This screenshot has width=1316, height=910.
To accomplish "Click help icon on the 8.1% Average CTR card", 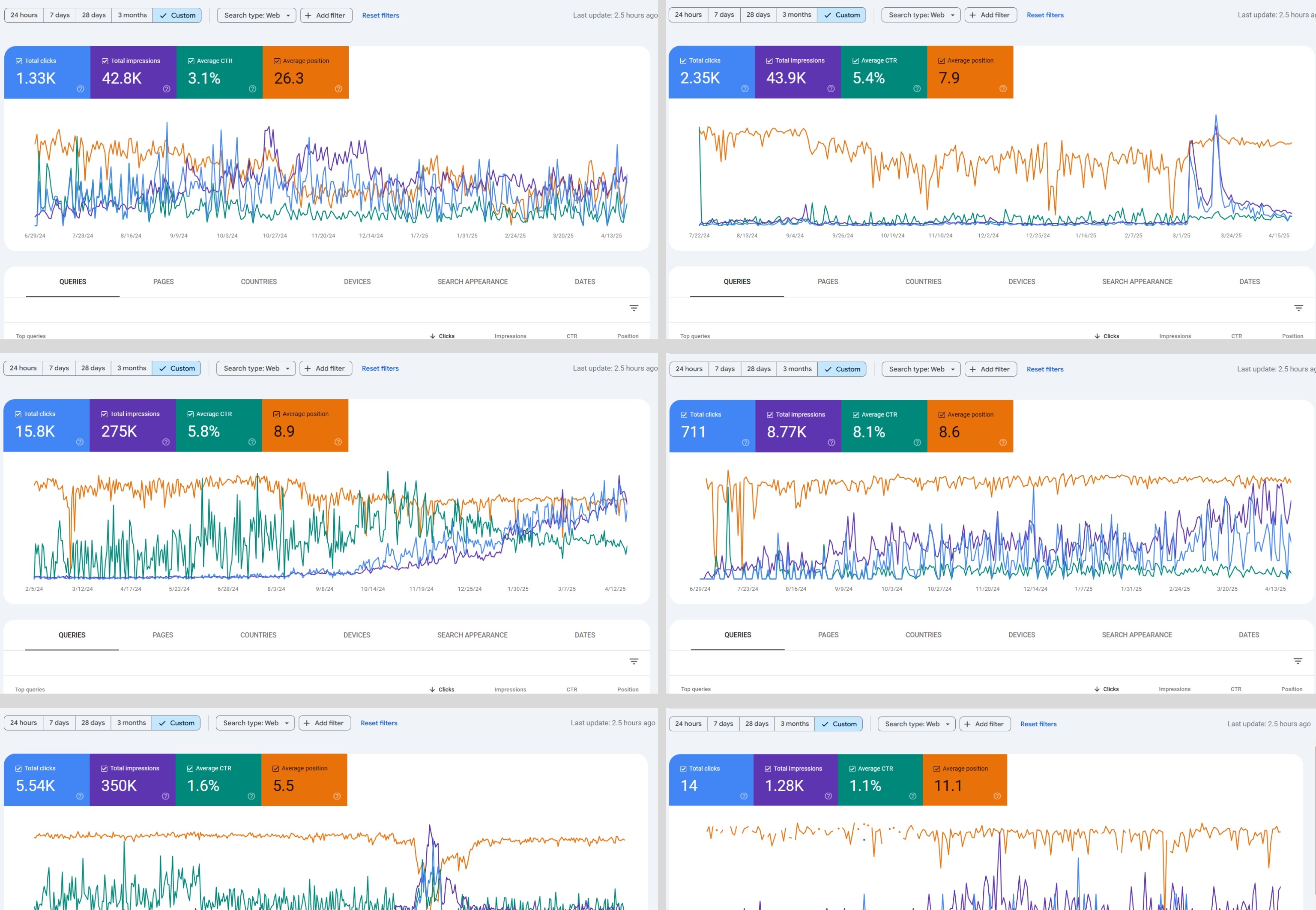I will pos(917,443).
